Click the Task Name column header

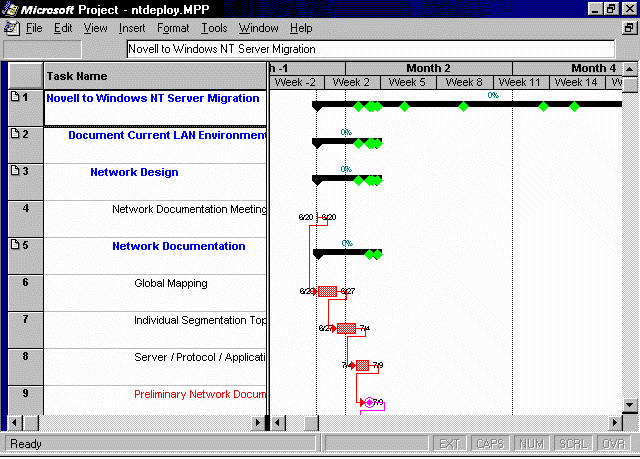(155, 76)
